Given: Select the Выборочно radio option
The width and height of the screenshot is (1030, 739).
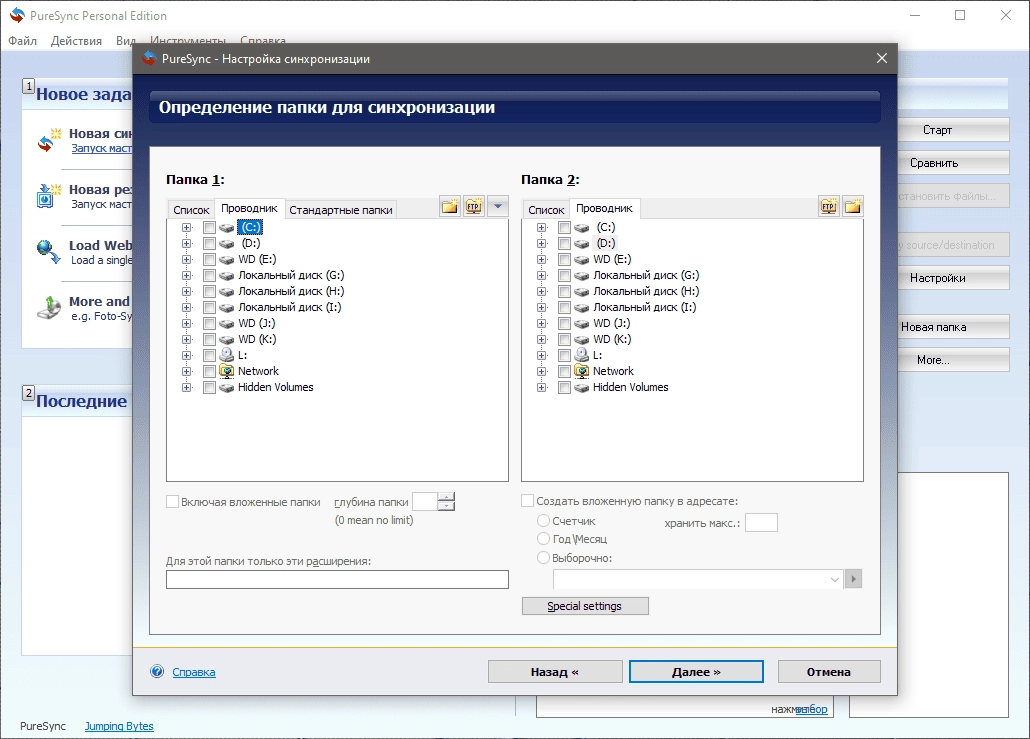Looking at the screenshot, I should [x=543, y=558].
